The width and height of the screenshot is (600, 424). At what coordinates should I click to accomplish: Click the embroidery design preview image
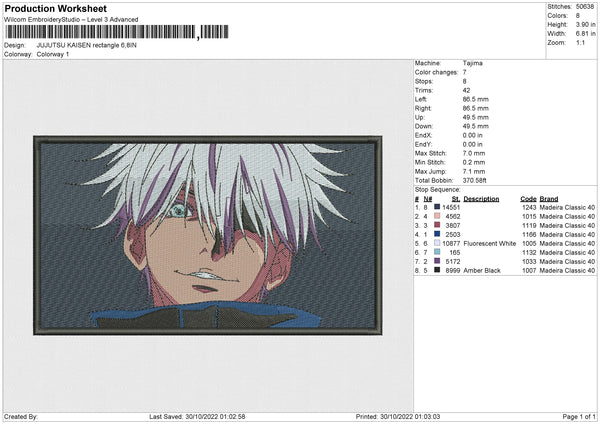click(208, 235)
